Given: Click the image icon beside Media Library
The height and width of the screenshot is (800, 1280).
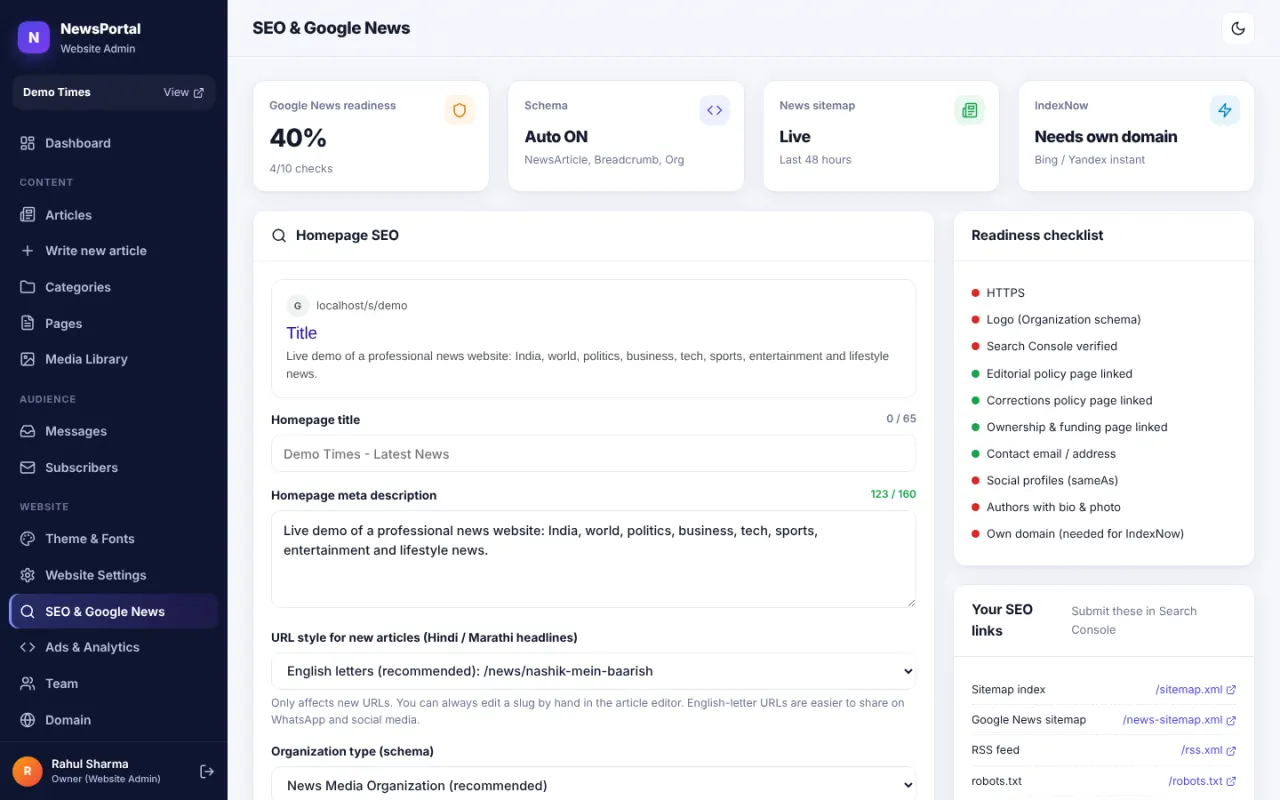Looking at the screenshot, I should [28, 359].
